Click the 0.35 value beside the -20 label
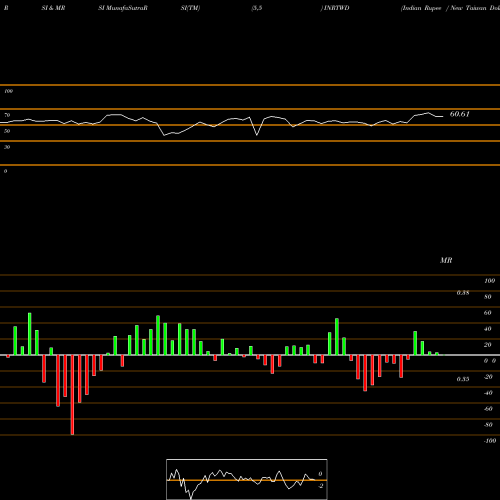Image resolution: width=500 pixels, height=500 pixels. 463,379
